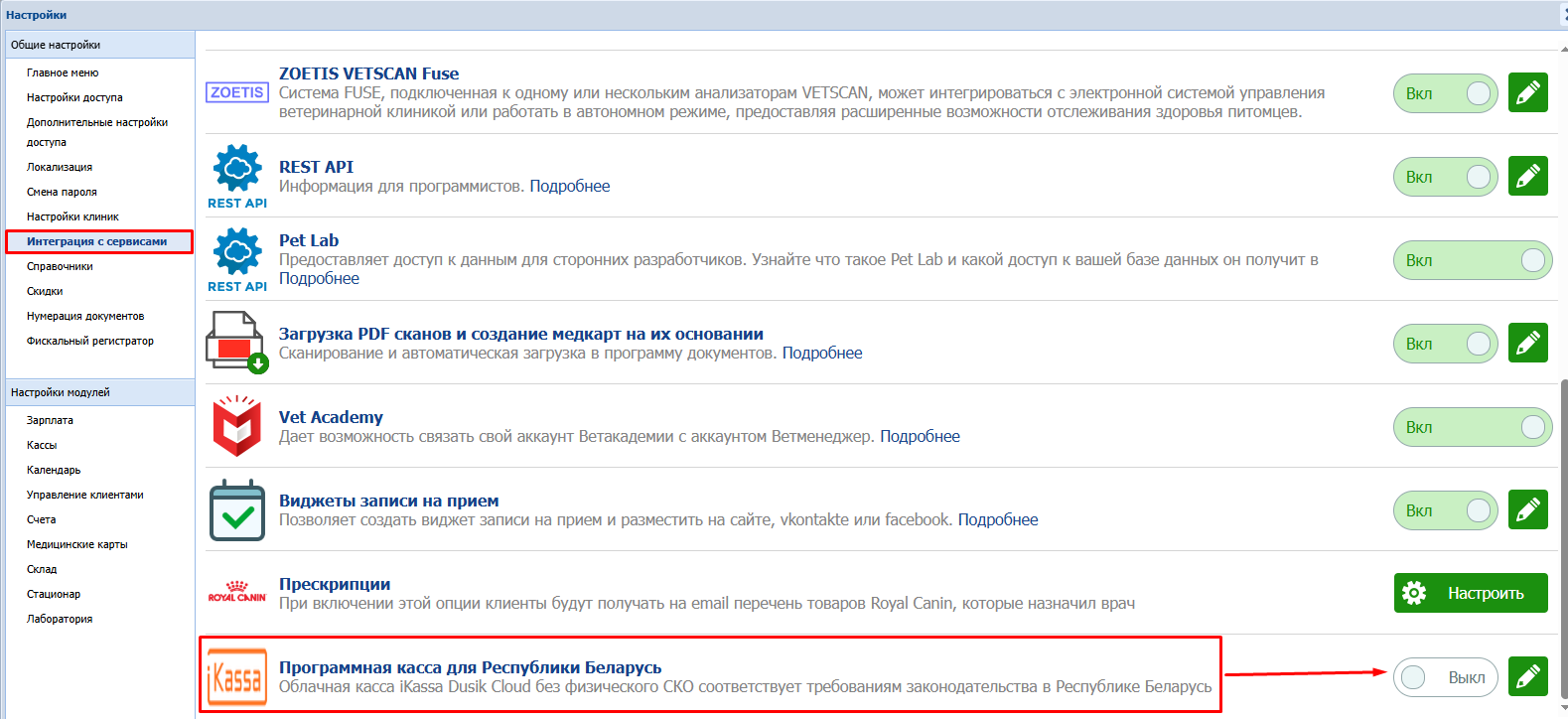This screenshot has height=719, width=1568.
Task: Click the PDF scan upload icon
Action: point(237,343)
